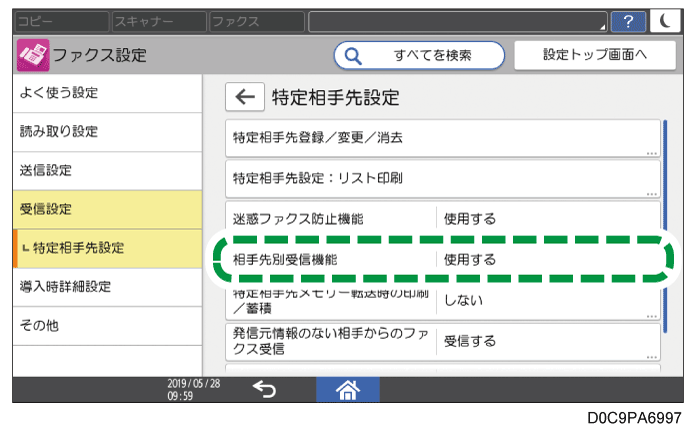Go to home screen icon
This screenshot has width=695, height=431.
point(348,390)
